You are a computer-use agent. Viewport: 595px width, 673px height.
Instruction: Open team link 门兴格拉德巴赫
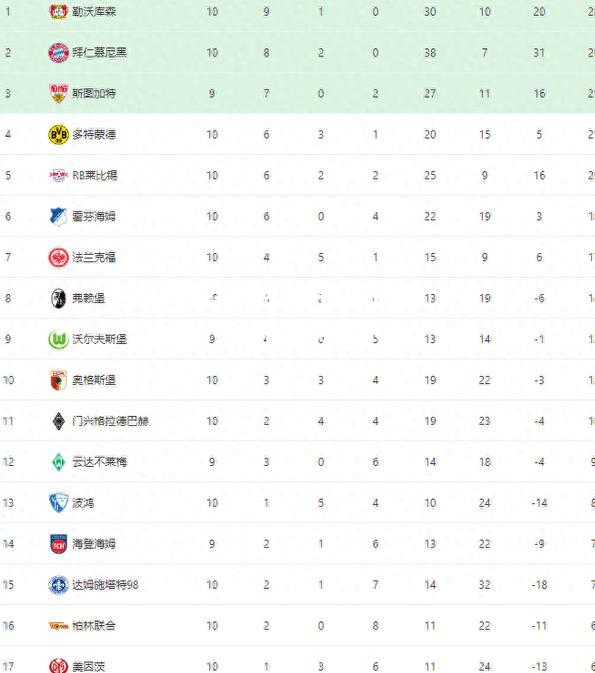110,421
